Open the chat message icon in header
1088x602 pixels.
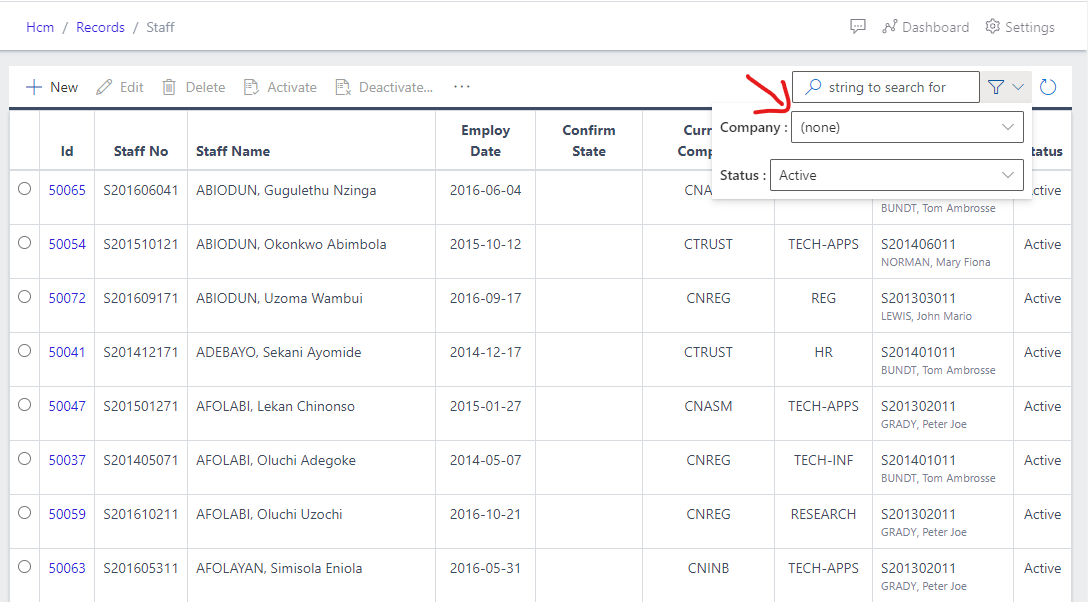click(857, 27)
